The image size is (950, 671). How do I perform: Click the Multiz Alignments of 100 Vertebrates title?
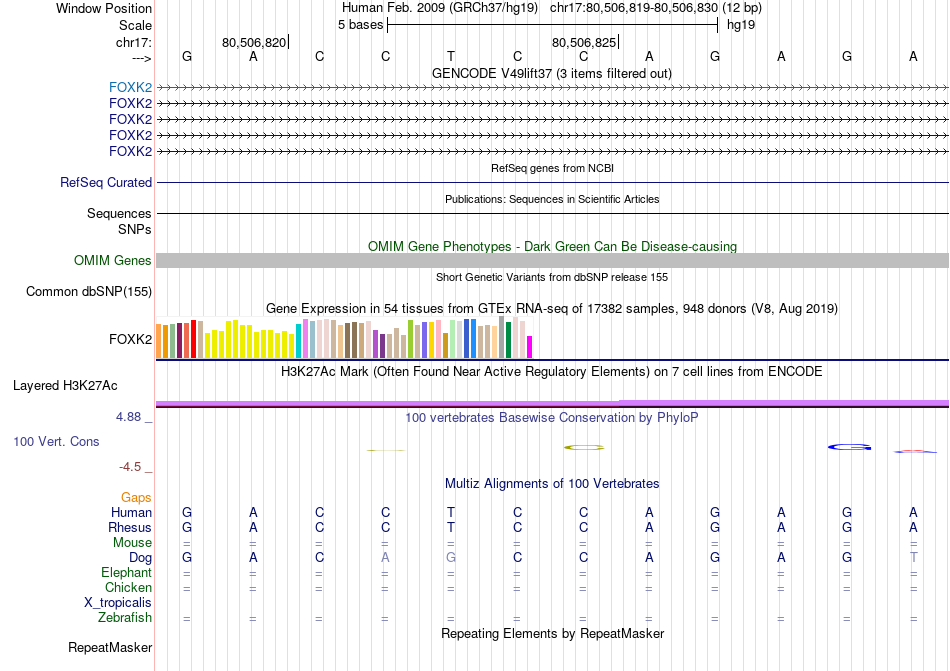click(x=552, y=483)
